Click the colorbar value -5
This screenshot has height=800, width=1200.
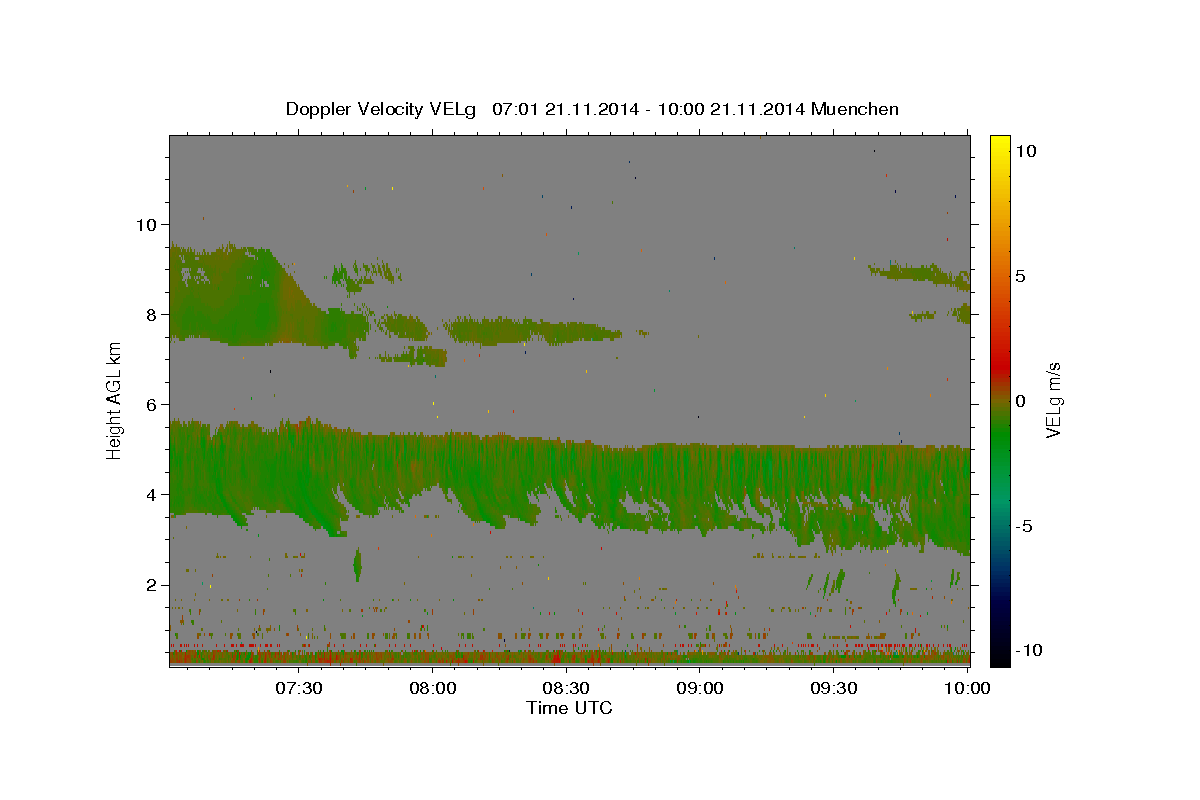[1025, 526]
